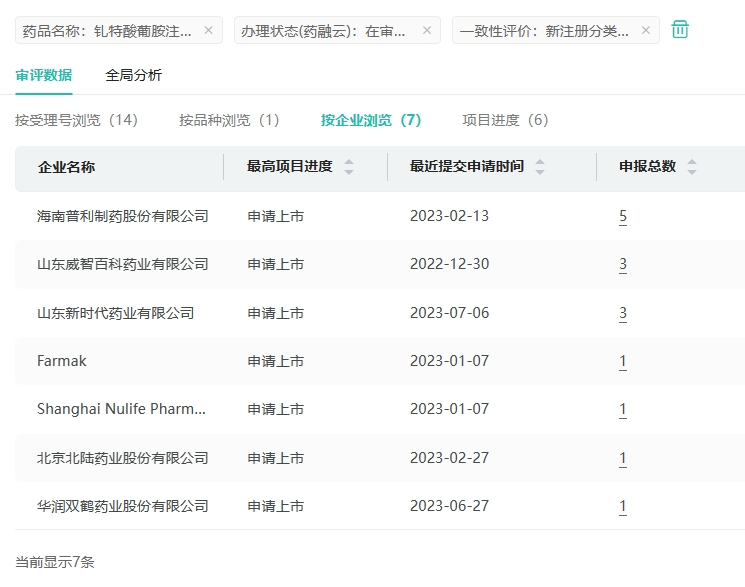
Task: Select the 审评数据 tab
Action: 43,75
